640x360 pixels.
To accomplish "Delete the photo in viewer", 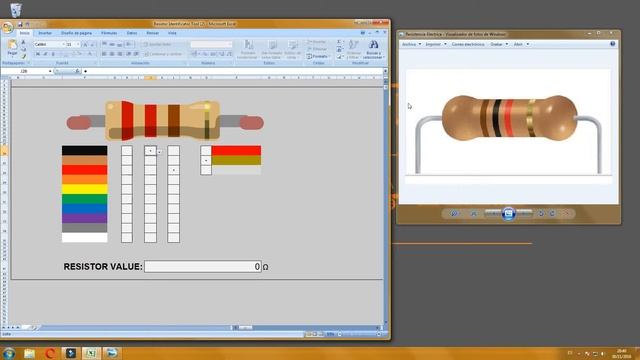I will tap(567, 213).
